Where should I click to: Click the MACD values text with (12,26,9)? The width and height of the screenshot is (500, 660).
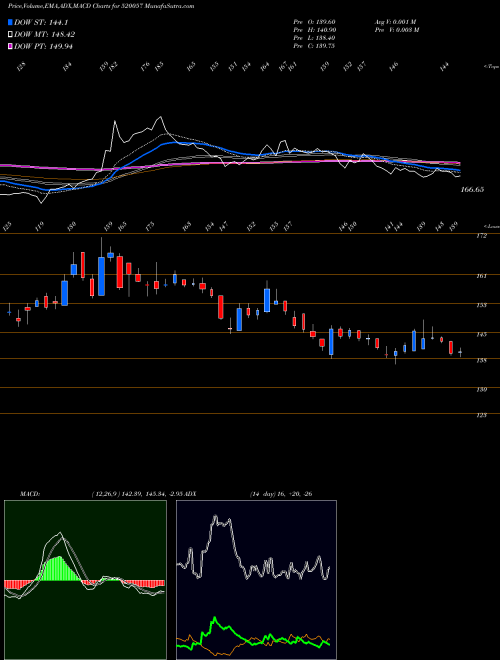coord(139,494)
